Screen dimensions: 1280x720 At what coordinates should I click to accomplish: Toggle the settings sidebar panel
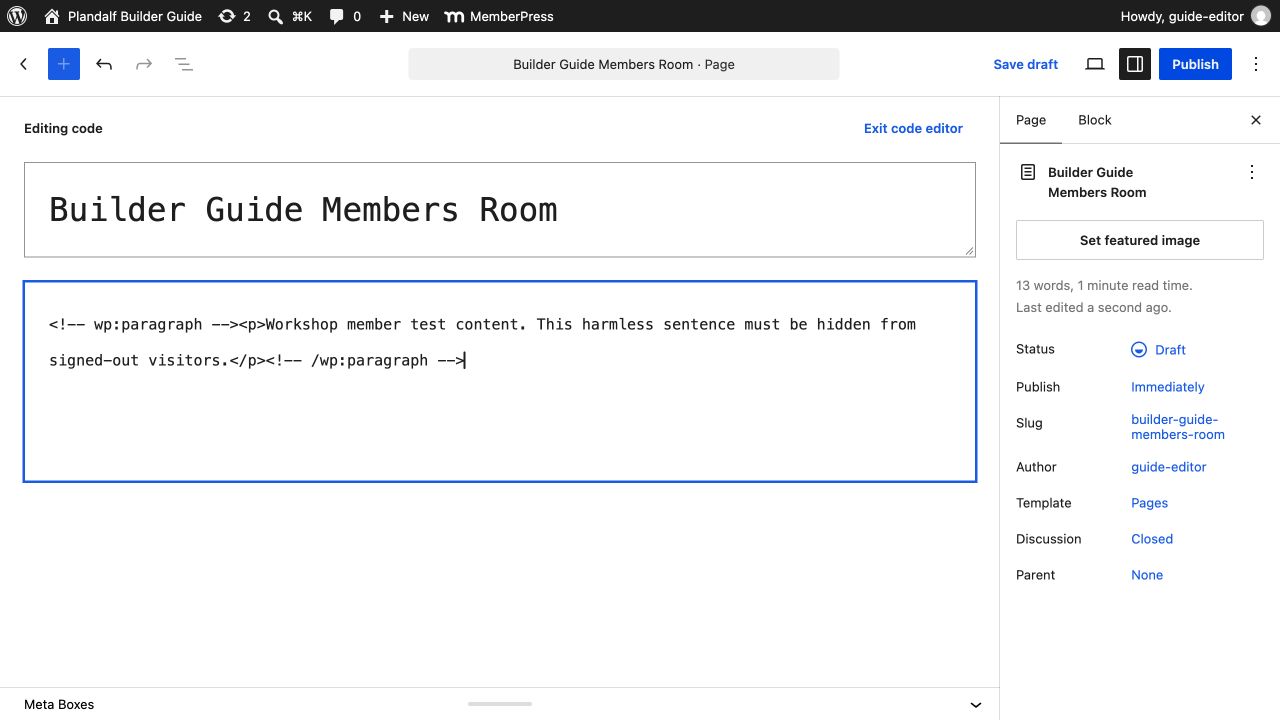[x=1135, y=64]
